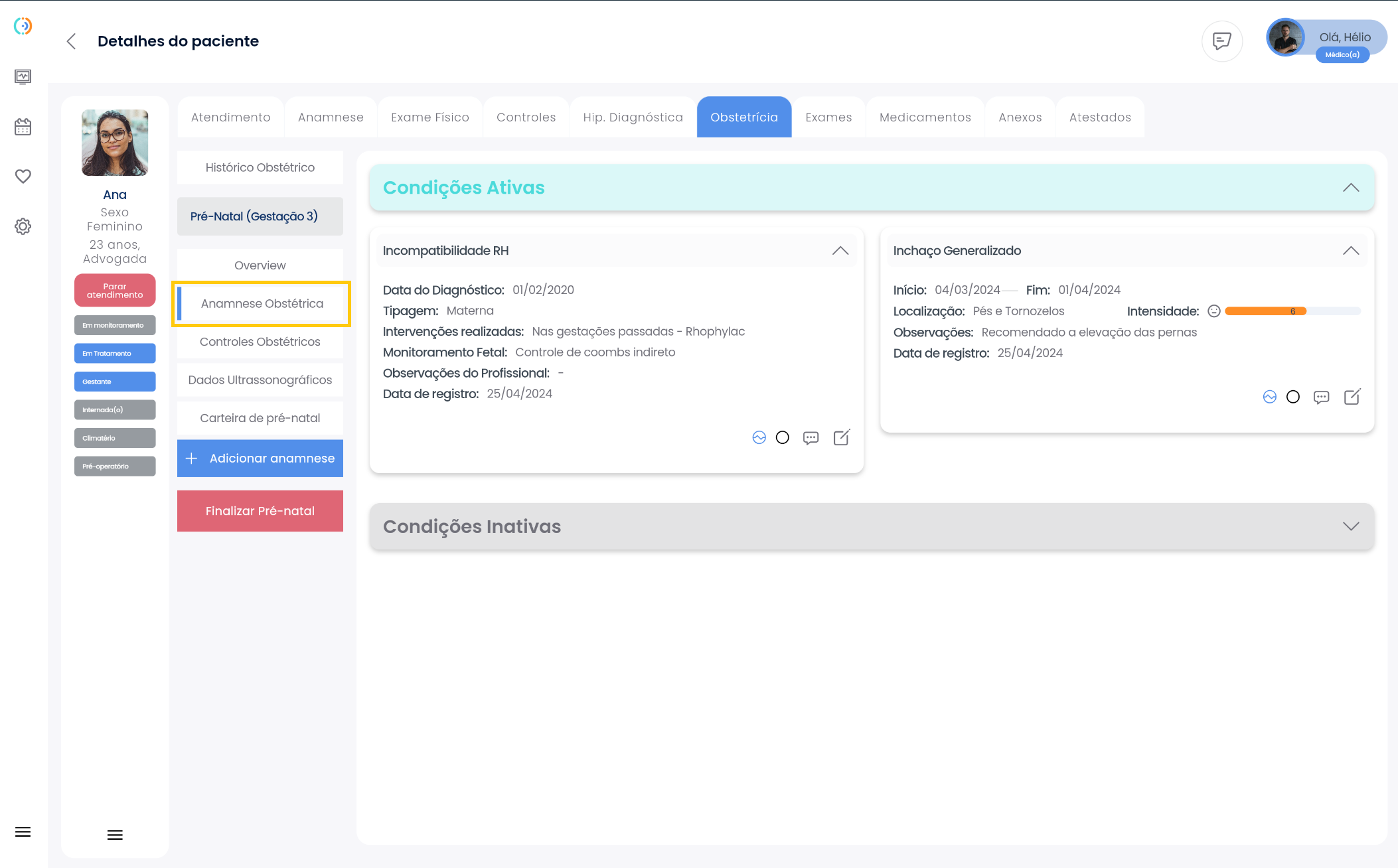Switch to the Controles tab
The width and height of the screenshot is (1398, 868).
(x=526, y=117)
